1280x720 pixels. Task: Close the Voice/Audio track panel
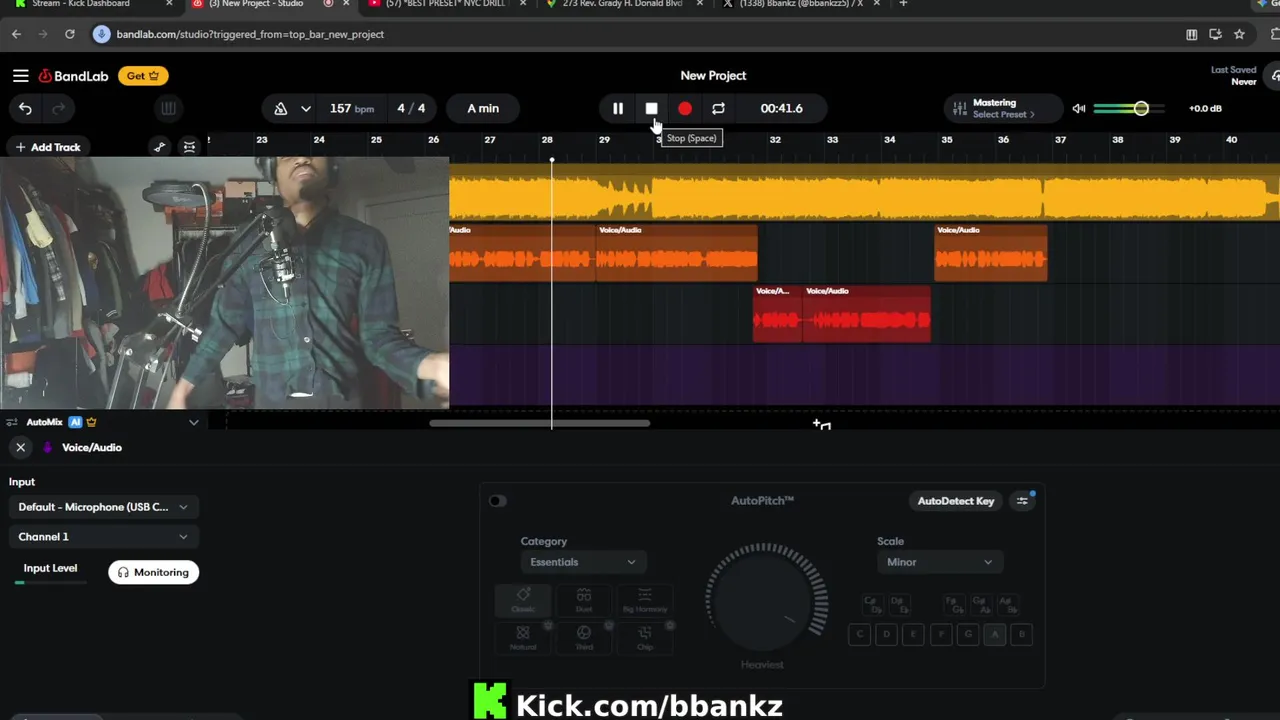[20, 447]
